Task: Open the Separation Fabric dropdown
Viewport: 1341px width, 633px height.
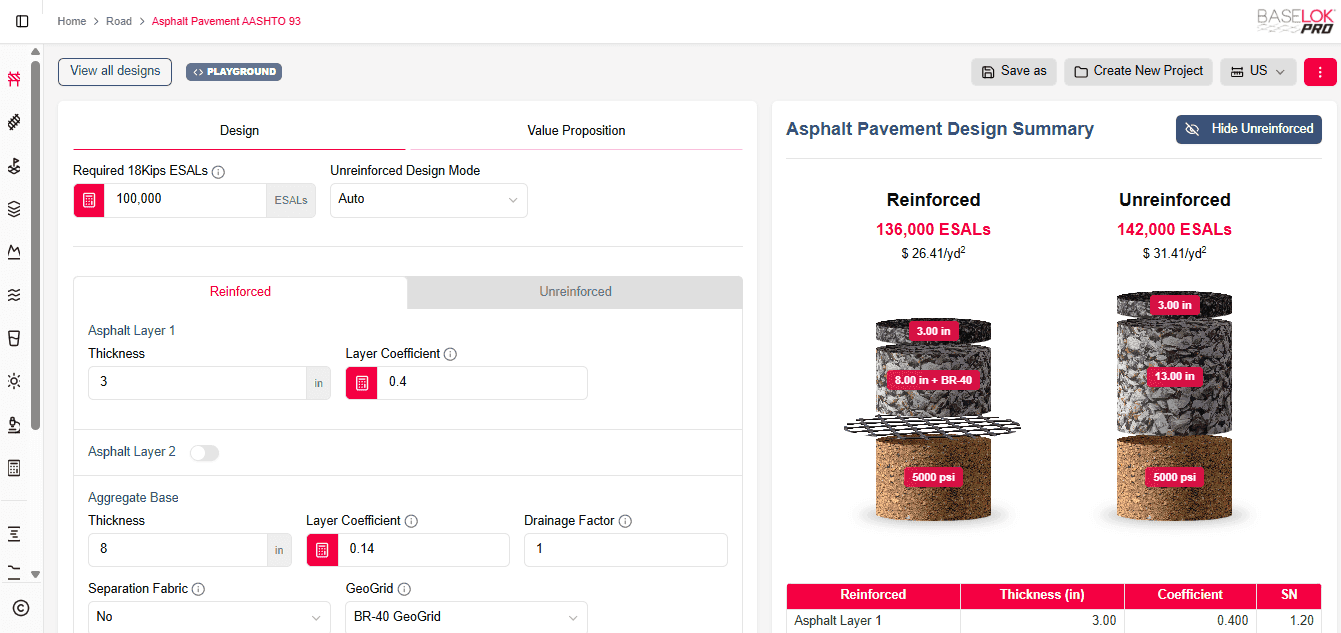Action: (209, 617)
